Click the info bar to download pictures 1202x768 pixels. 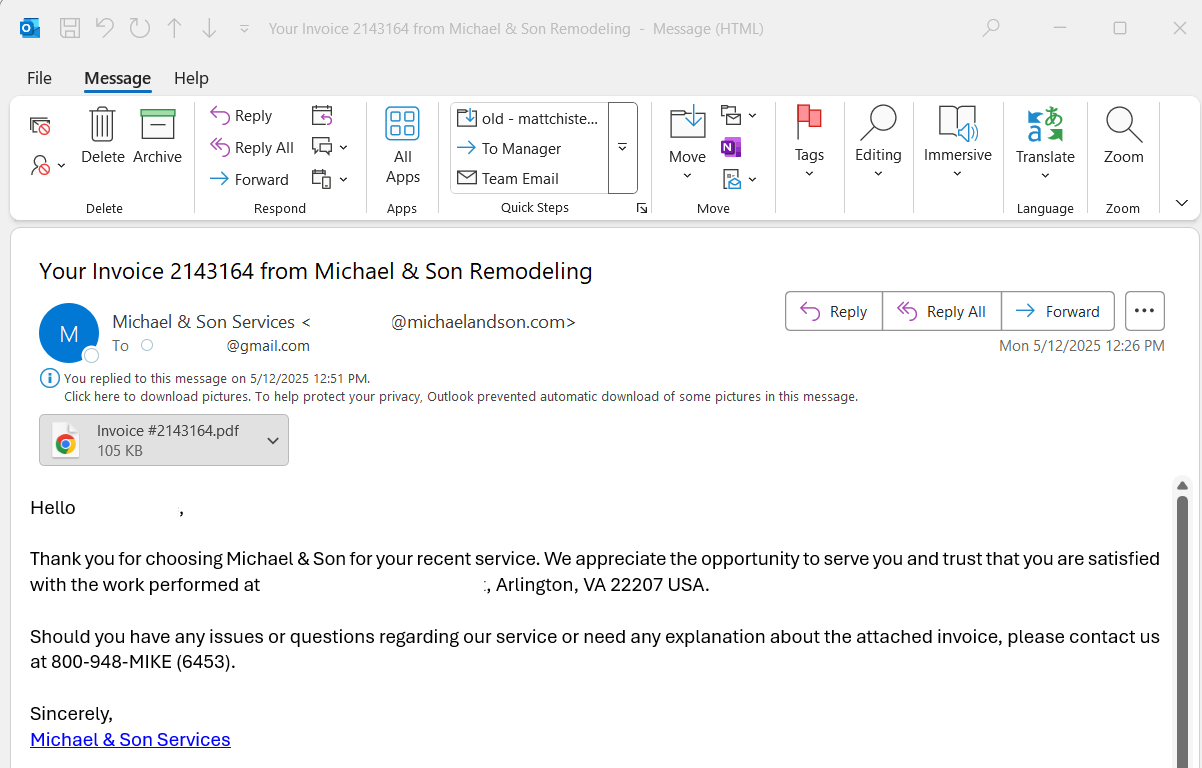click(460, 396)
